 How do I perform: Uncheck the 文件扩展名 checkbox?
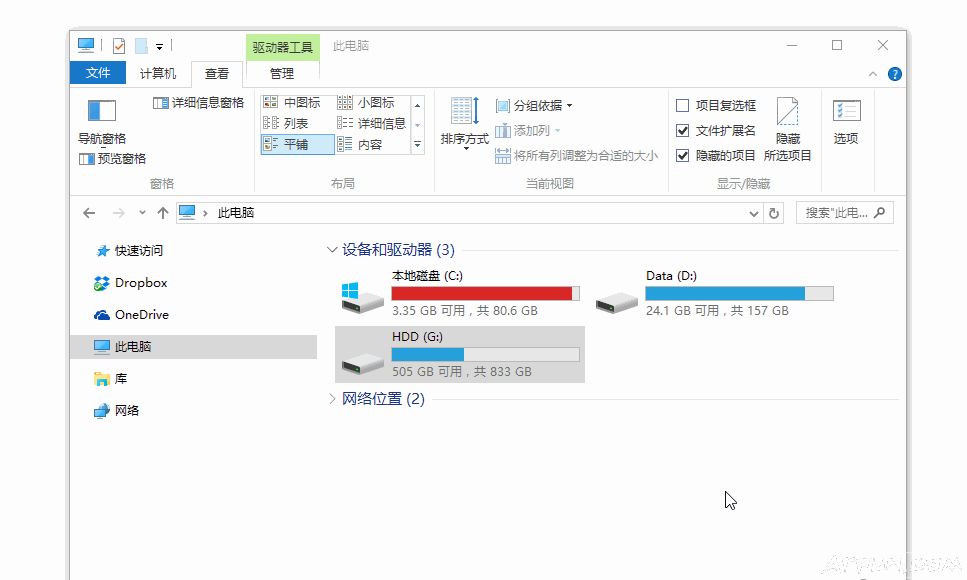coord(683,131)
